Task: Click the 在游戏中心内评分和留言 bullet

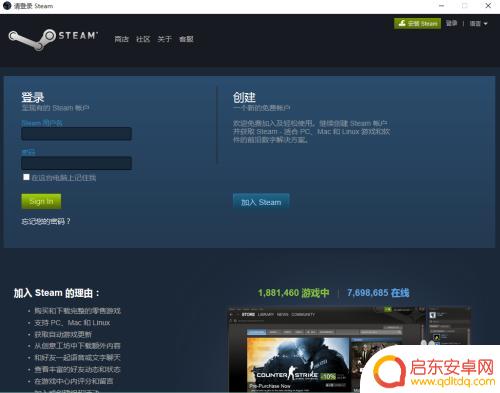Action: [74, 381]
